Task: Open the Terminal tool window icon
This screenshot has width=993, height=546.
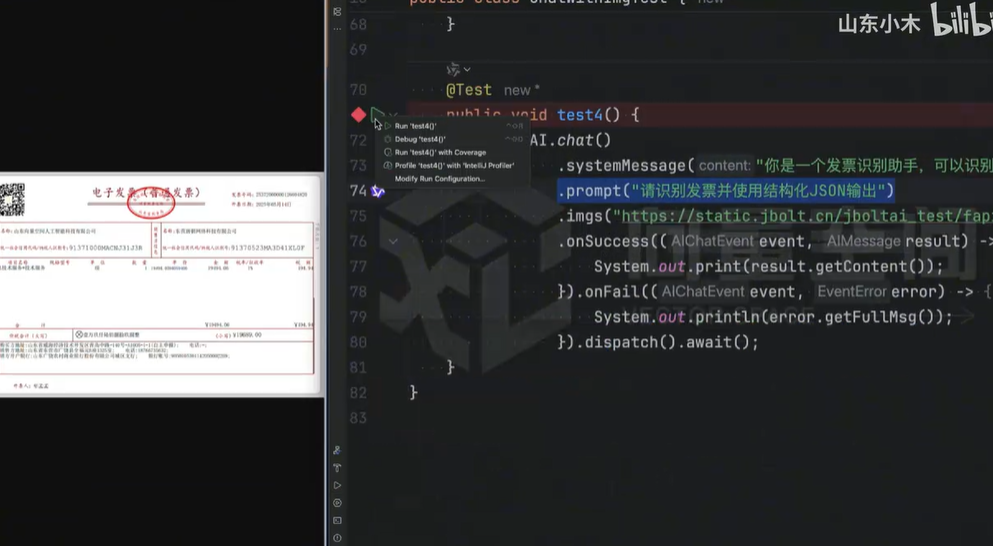Action: [337, 521]
